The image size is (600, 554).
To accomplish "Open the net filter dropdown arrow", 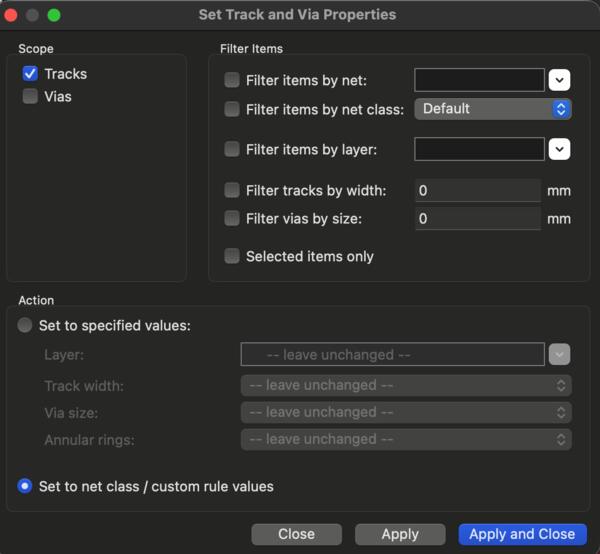I will tap(559, 80).
